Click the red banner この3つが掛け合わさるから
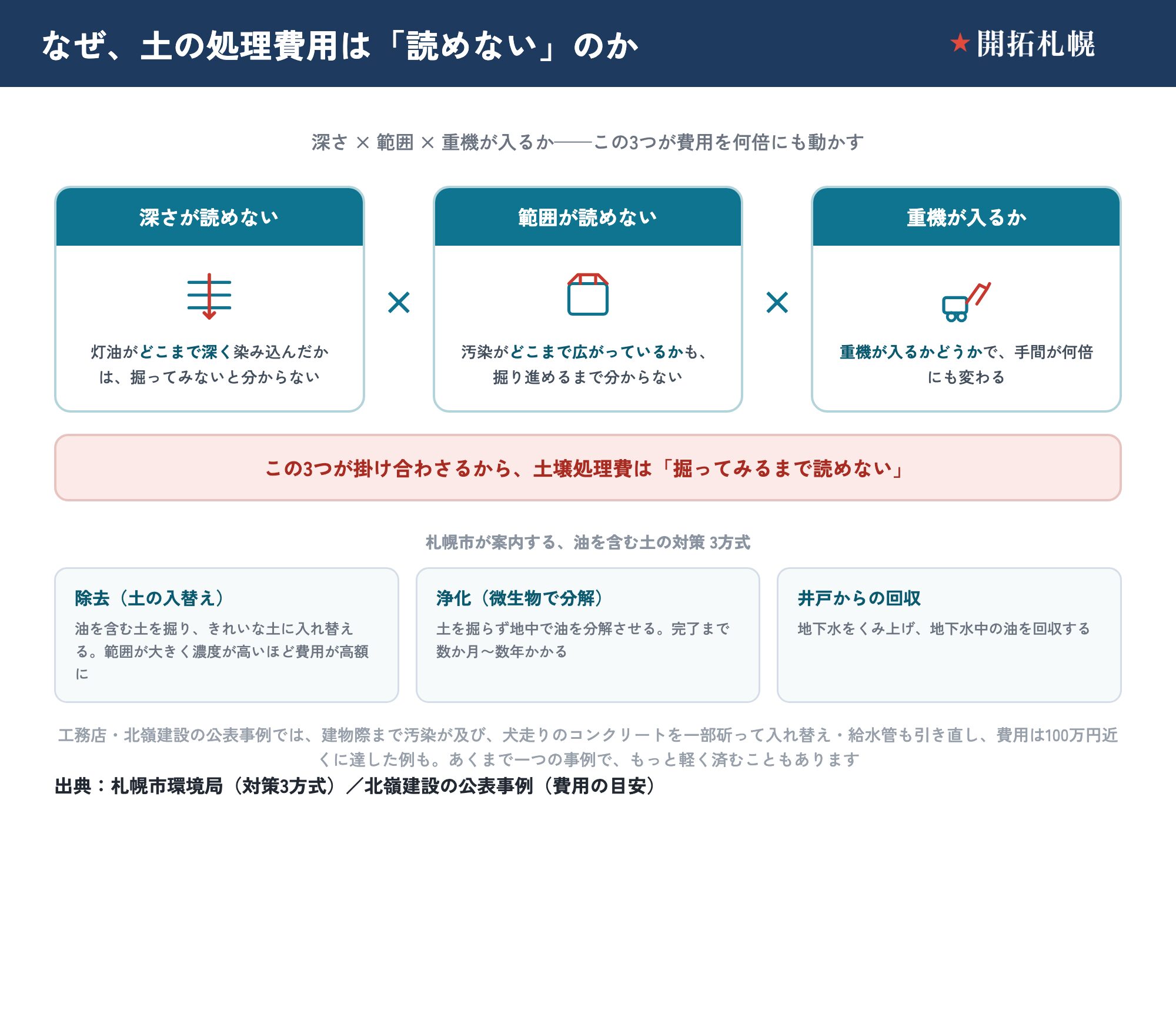 click(x=588, y=468)
